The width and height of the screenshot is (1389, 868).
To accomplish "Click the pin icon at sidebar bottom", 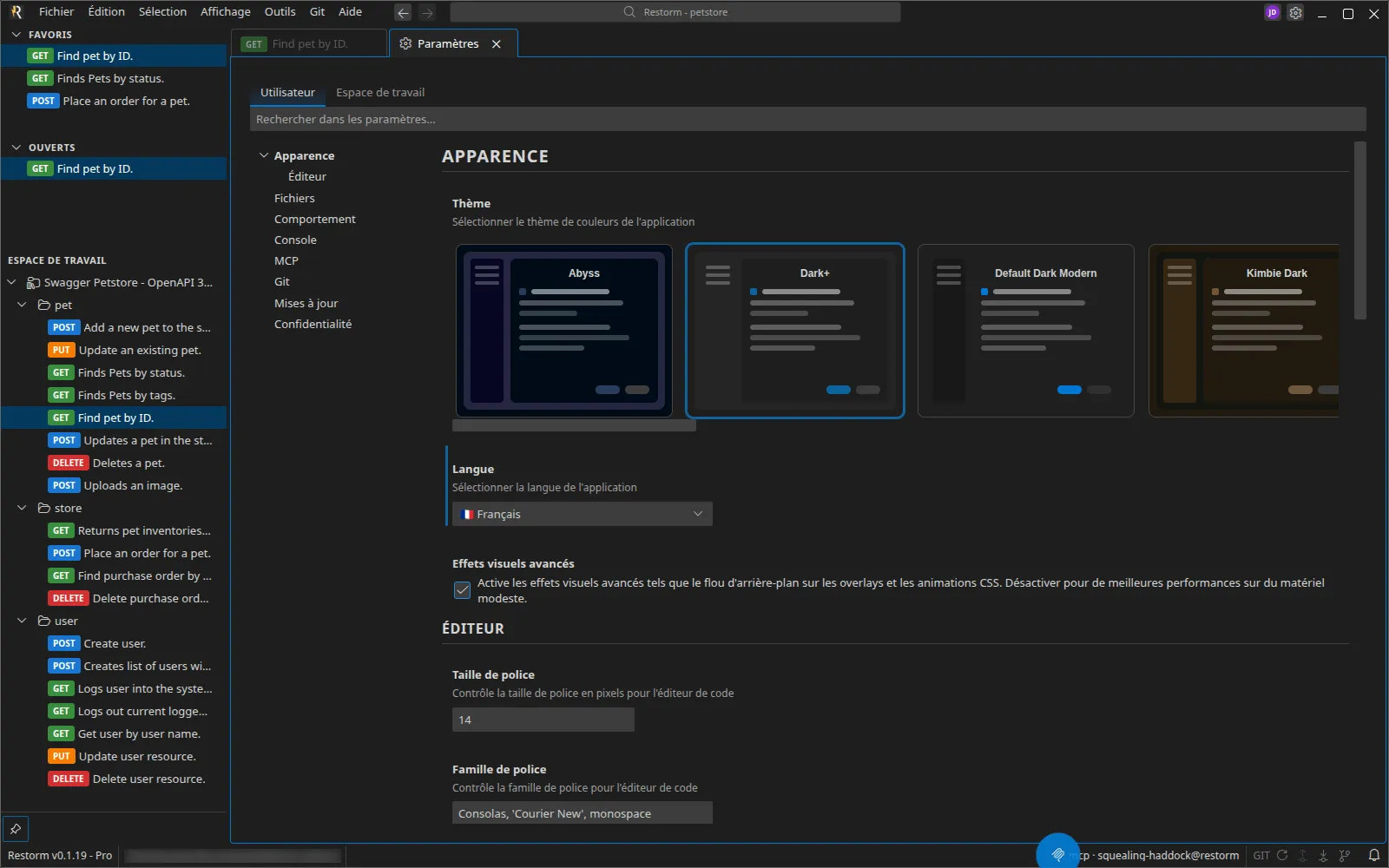I will pyautogui.click(x=16, y=828).
